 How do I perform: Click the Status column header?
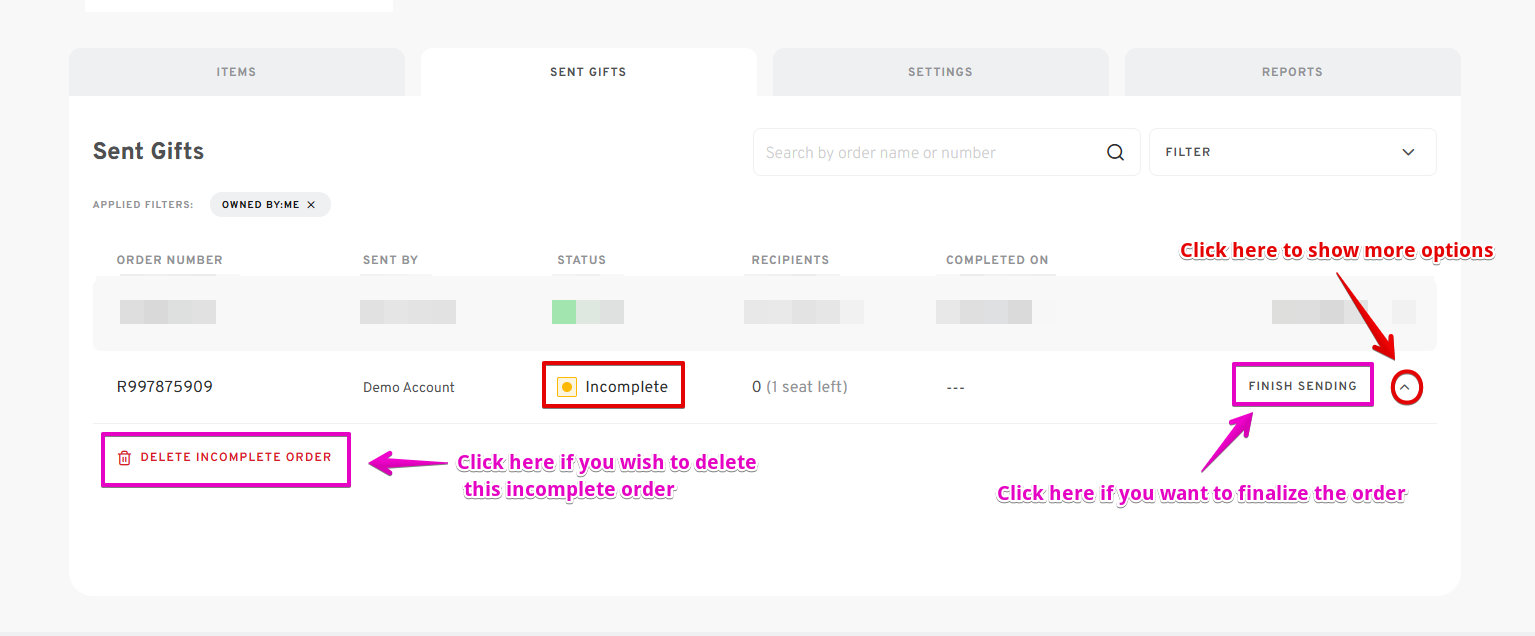[582, 260]
